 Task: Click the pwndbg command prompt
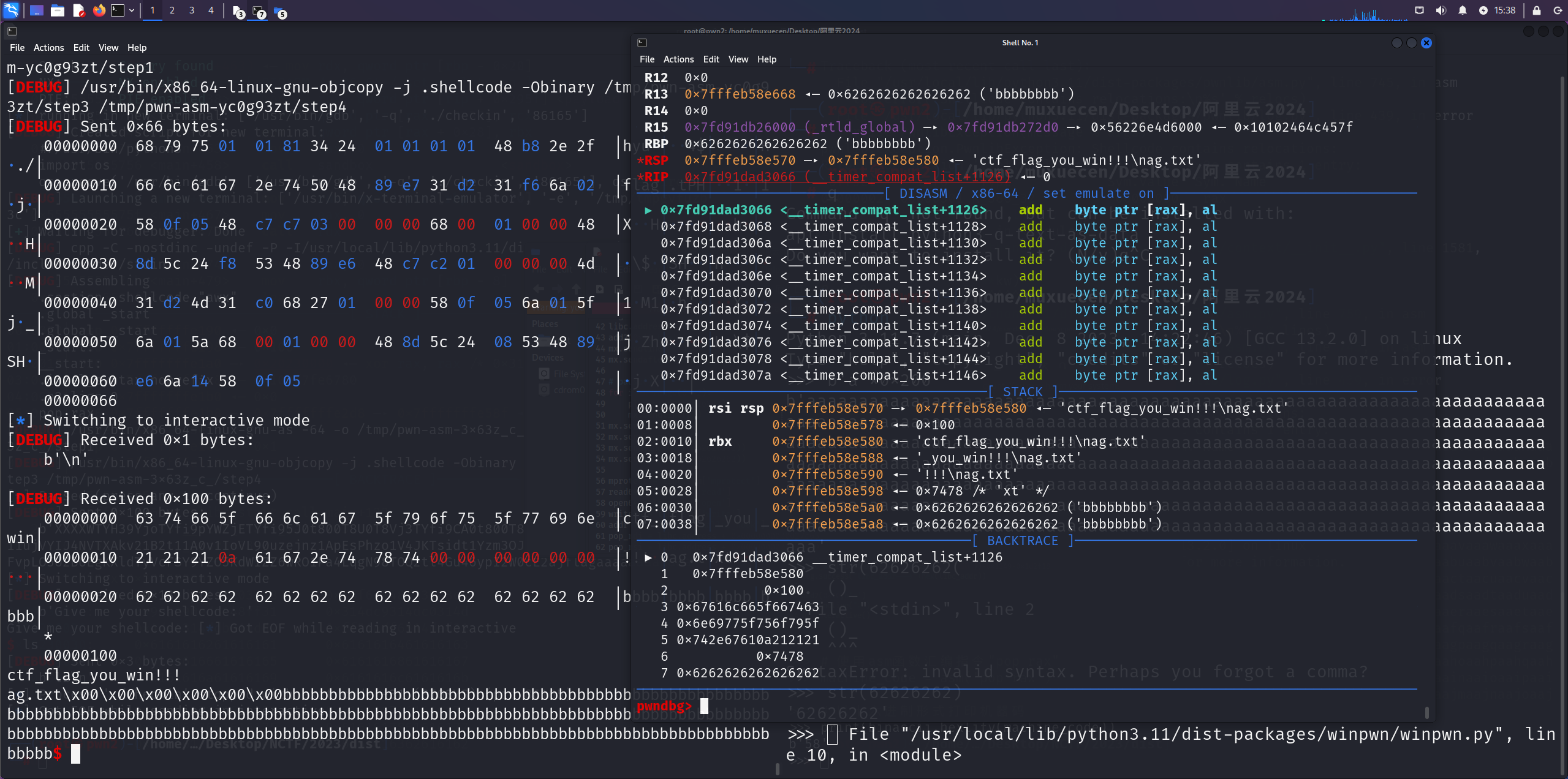pos(664,706)
